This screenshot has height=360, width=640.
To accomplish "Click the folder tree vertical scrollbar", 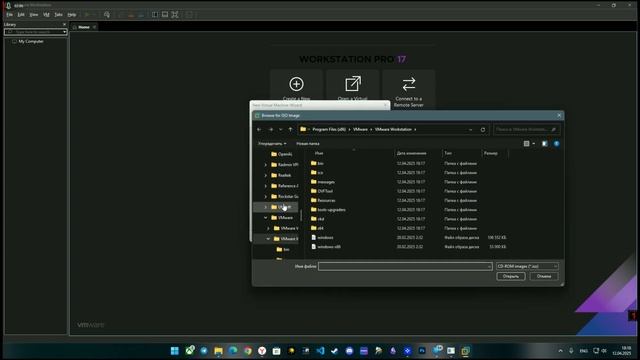I will 301,215.
